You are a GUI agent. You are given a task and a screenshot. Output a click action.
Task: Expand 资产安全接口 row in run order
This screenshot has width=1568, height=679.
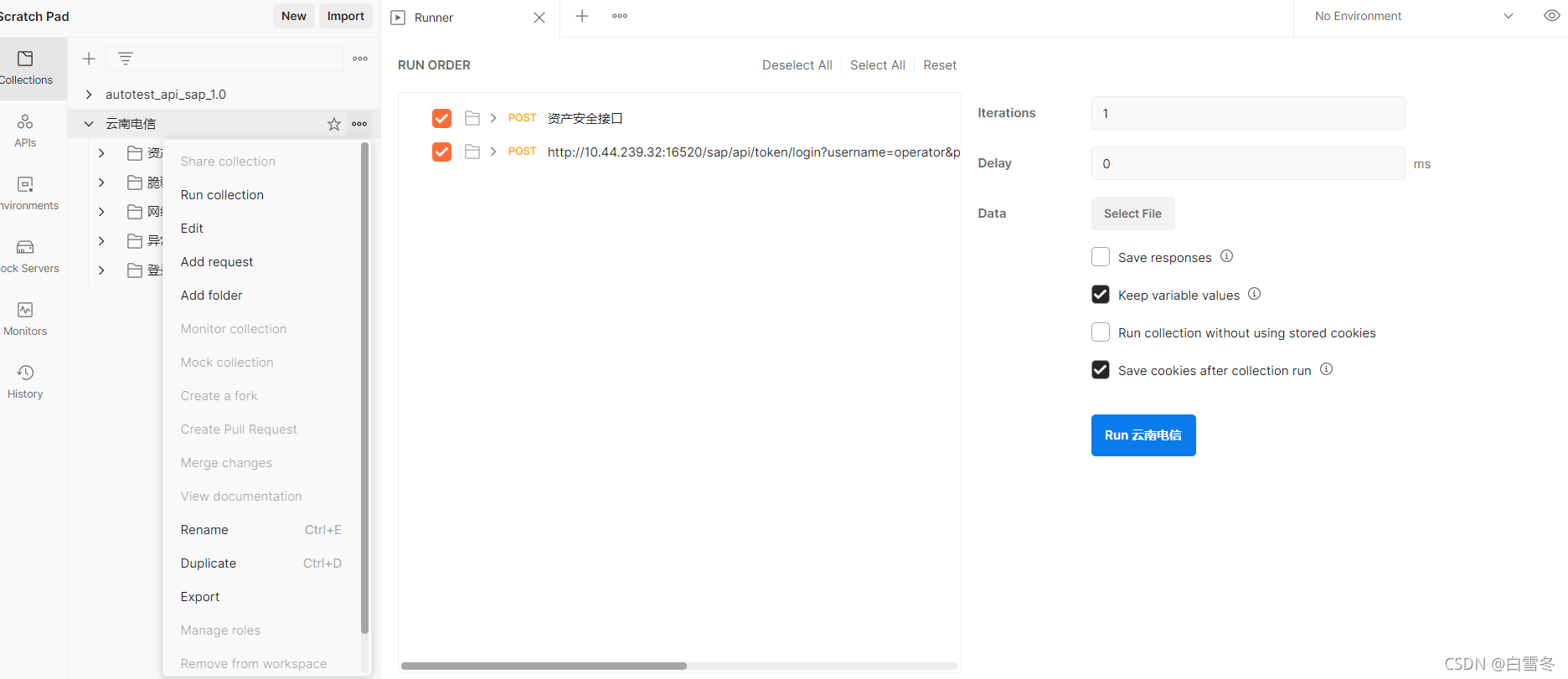[x=493, y=118]
